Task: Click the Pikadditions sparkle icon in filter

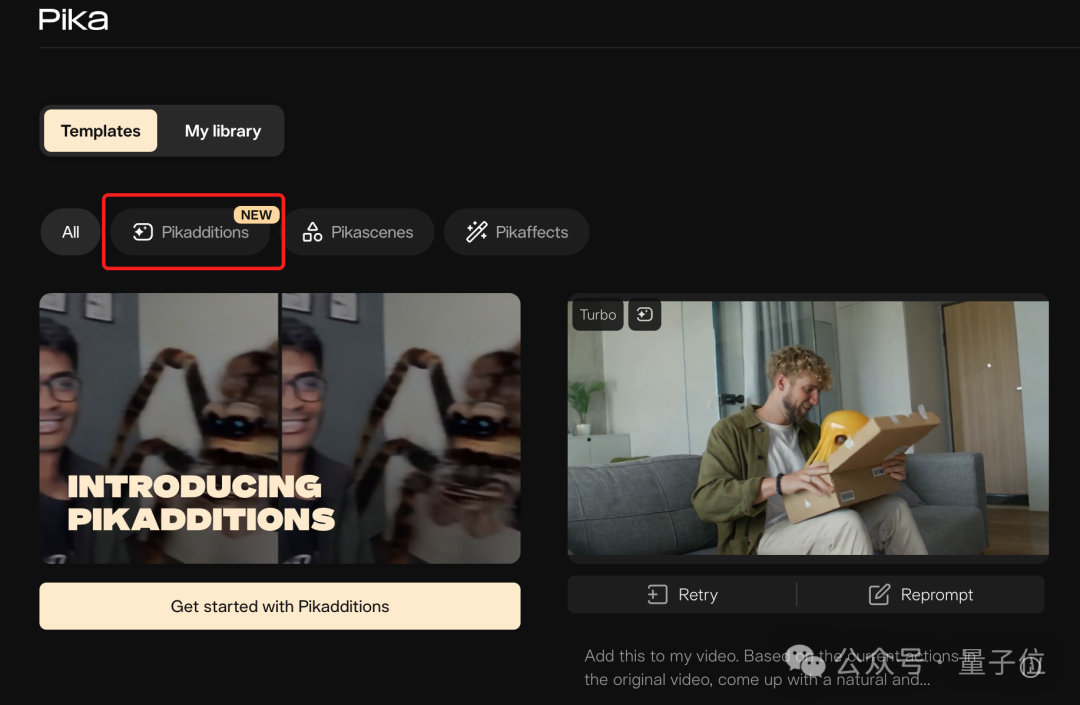Action: [143, 232]
